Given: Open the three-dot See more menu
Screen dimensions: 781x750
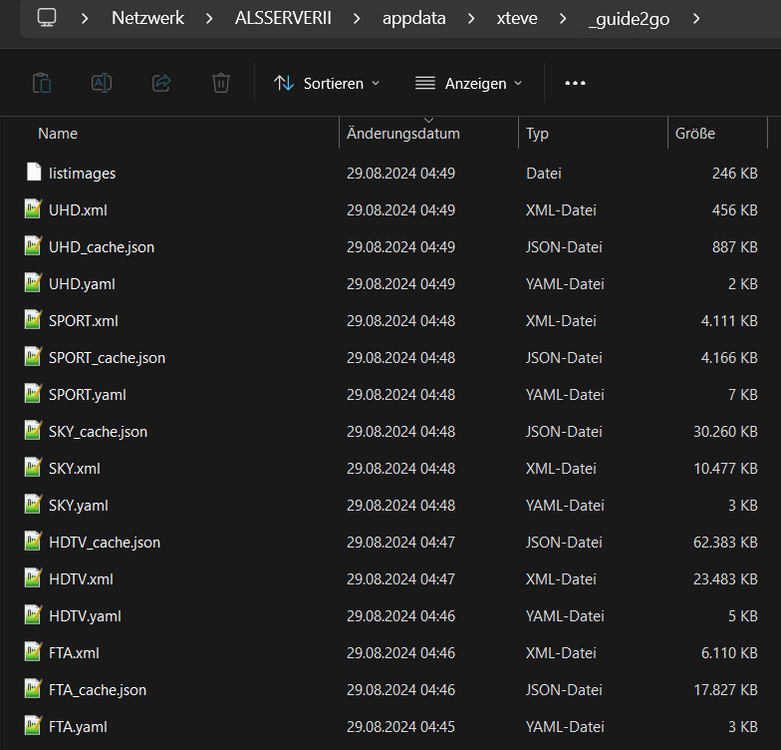Looking at the screenshot, I should (x=575, y=83).
